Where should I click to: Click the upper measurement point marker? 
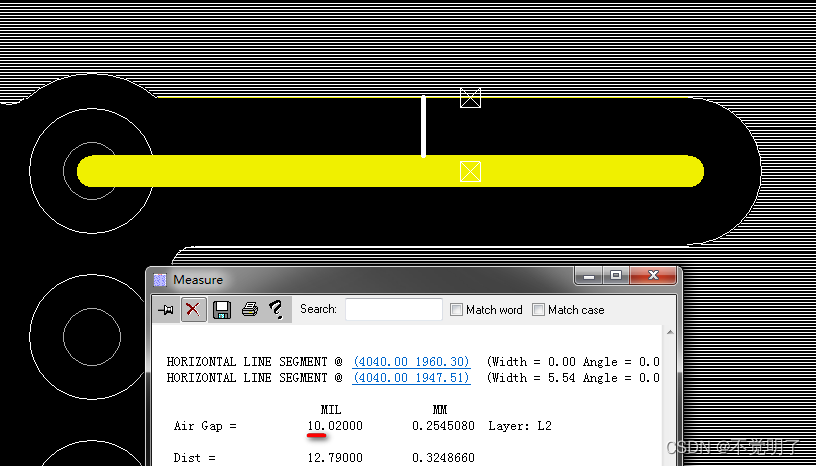click(470, 98)
